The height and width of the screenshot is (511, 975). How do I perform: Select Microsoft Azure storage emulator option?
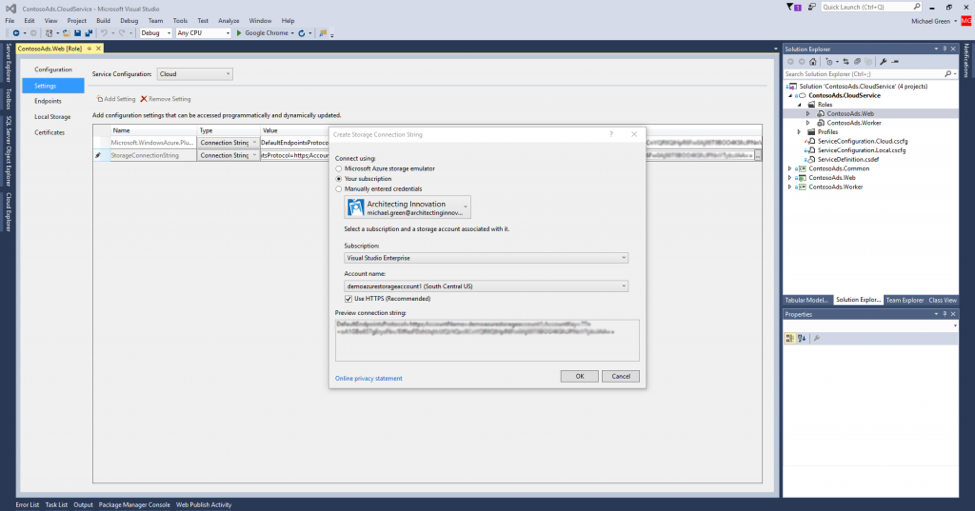tap(339, 168)
